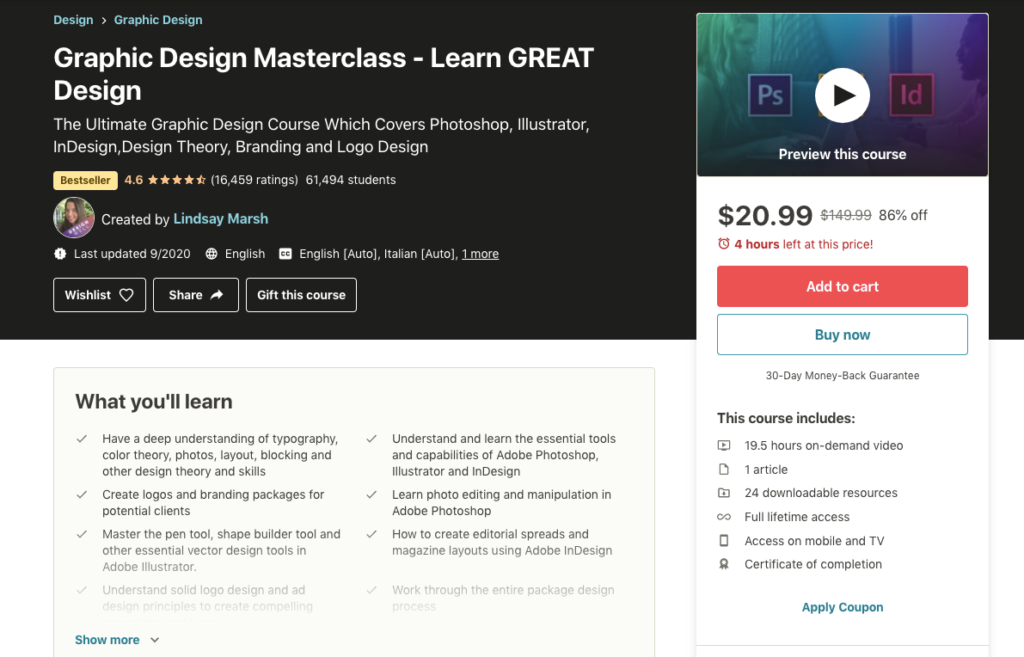Image resolution: width=1024 pixels, height=657 pixels.
Task: Click checkmark beside editorial spreads point
Action: click(x=372, y=534)
